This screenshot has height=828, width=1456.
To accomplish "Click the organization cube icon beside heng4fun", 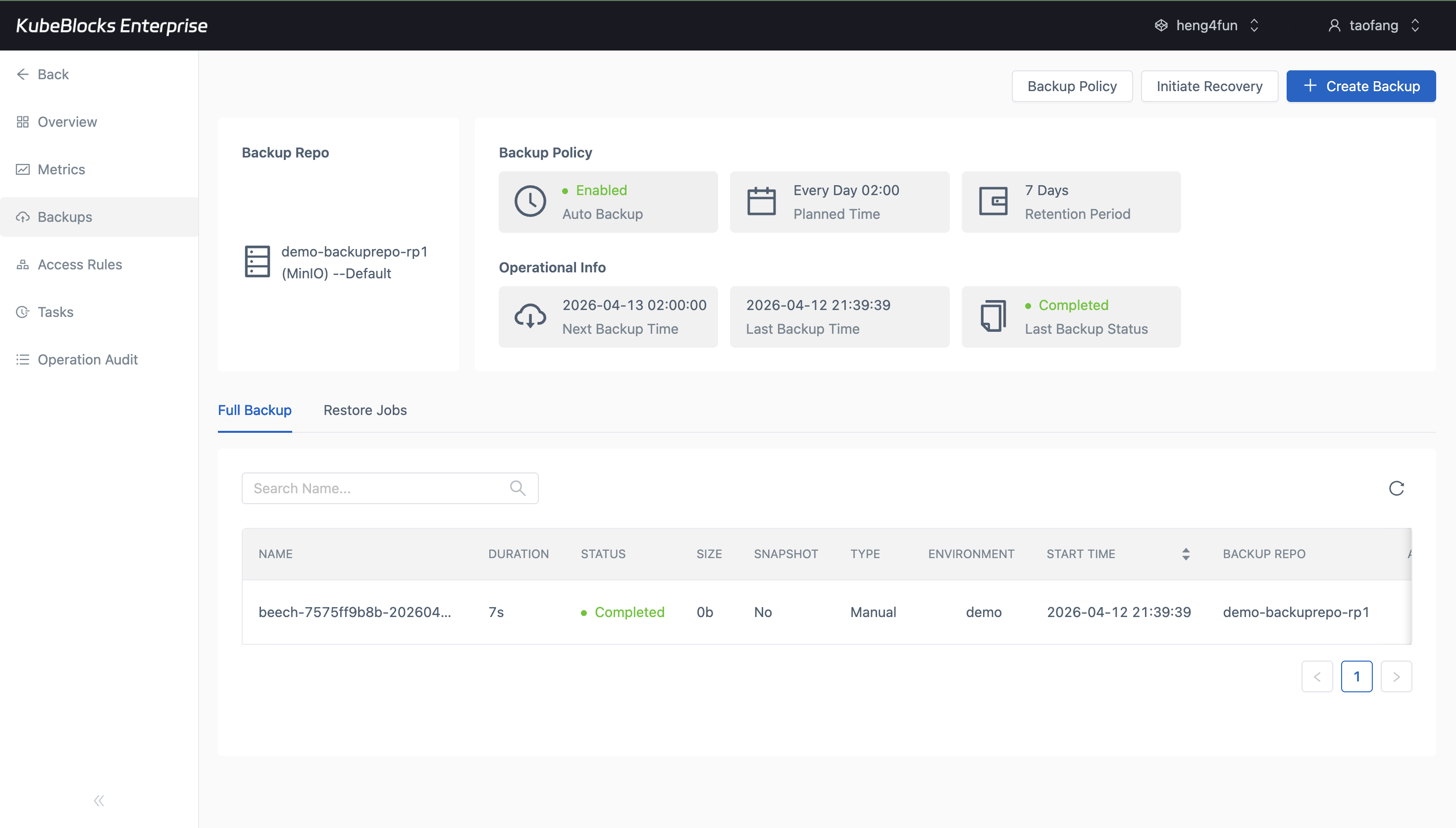I will (x=1161, y=26).
